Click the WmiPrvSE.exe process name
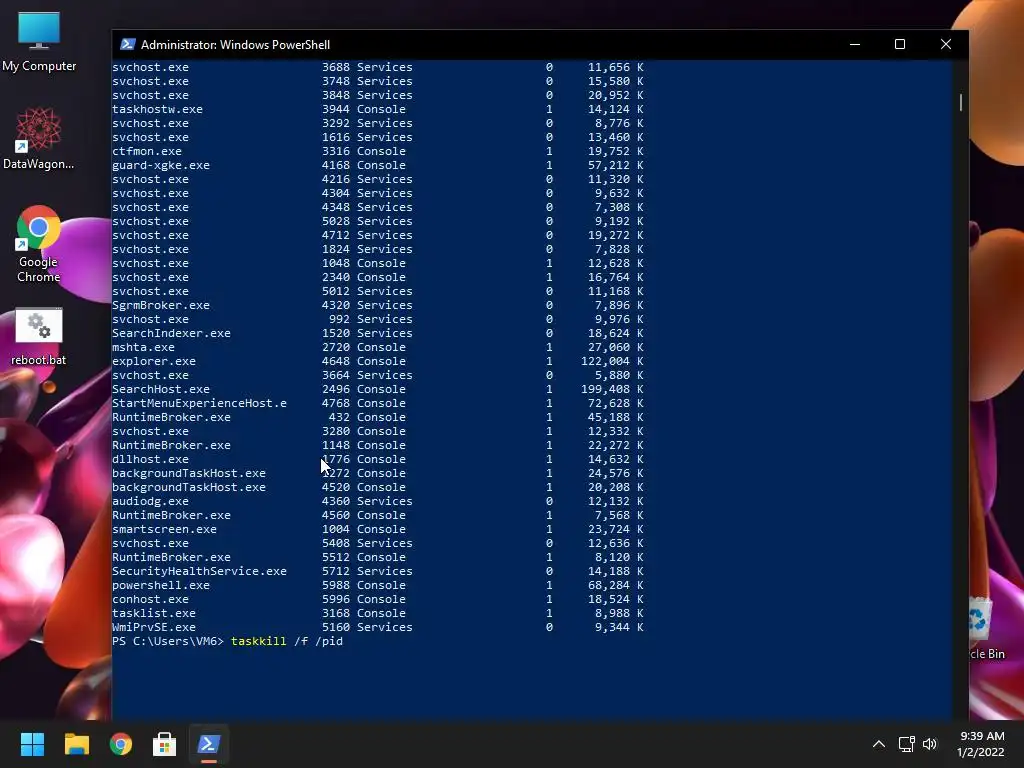The height and width of the screenshot is (768, 1024). 154,628
